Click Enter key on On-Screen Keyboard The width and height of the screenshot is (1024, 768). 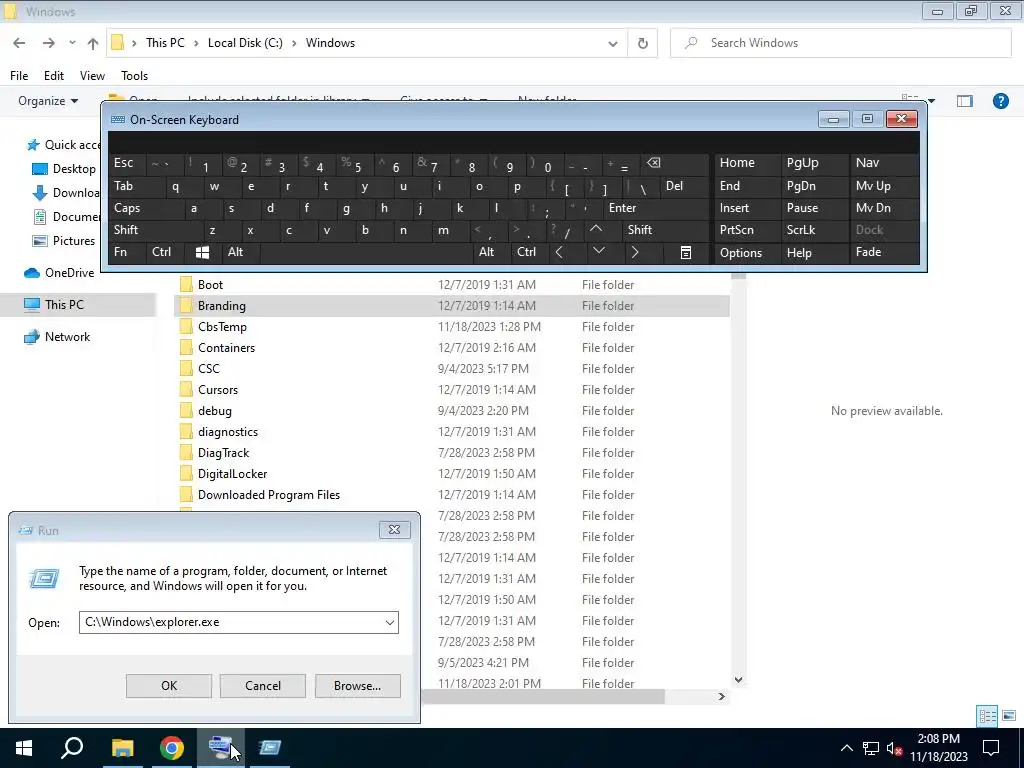point(655,208)
